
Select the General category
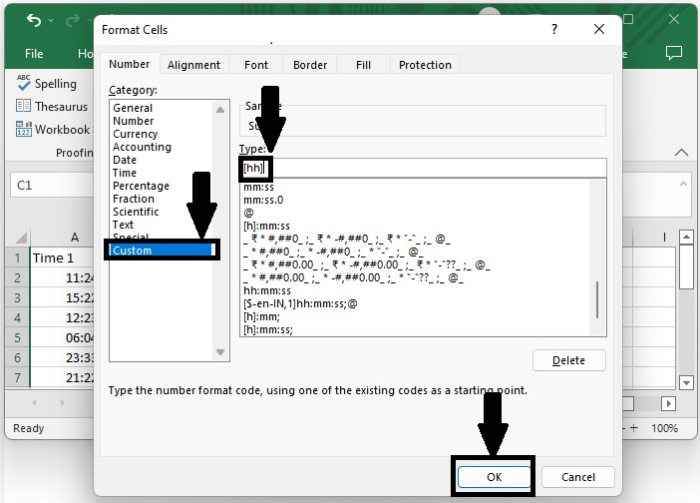click(133, 108)
